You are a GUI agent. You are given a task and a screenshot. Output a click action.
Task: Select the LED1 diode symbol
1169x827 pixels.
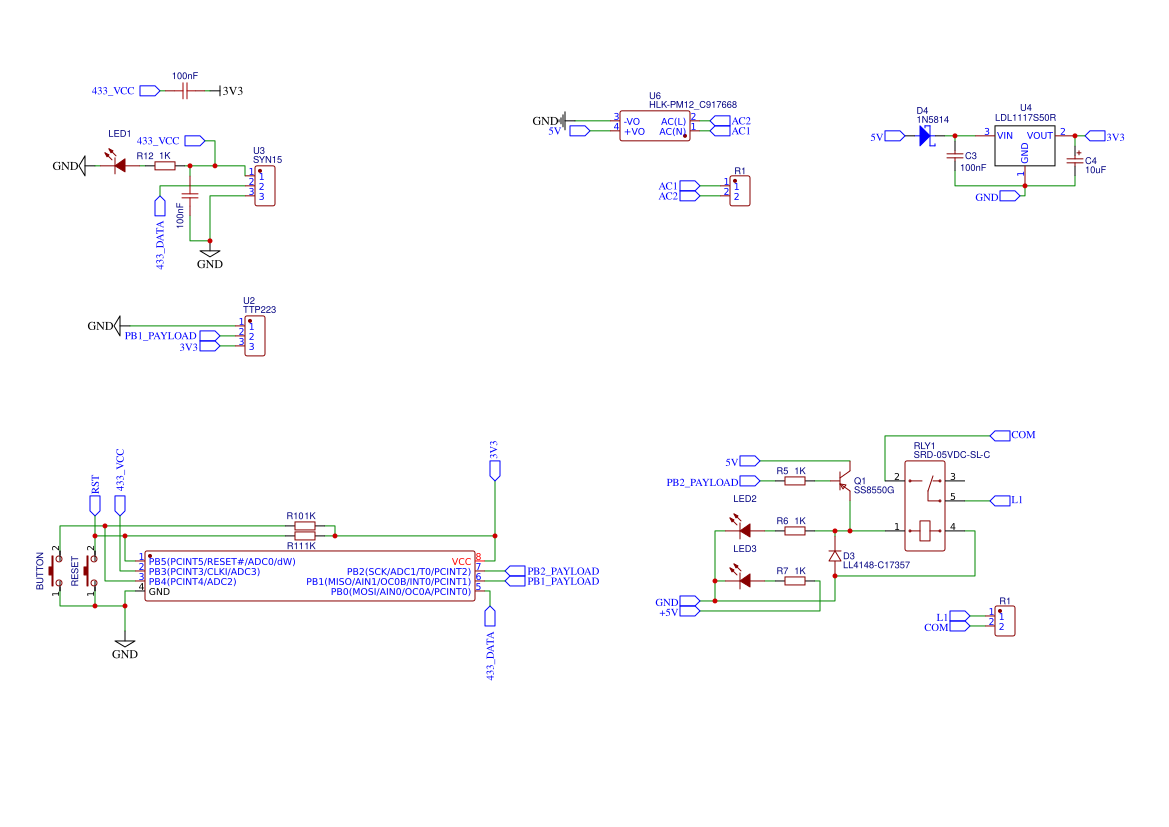tap(118, 164)
